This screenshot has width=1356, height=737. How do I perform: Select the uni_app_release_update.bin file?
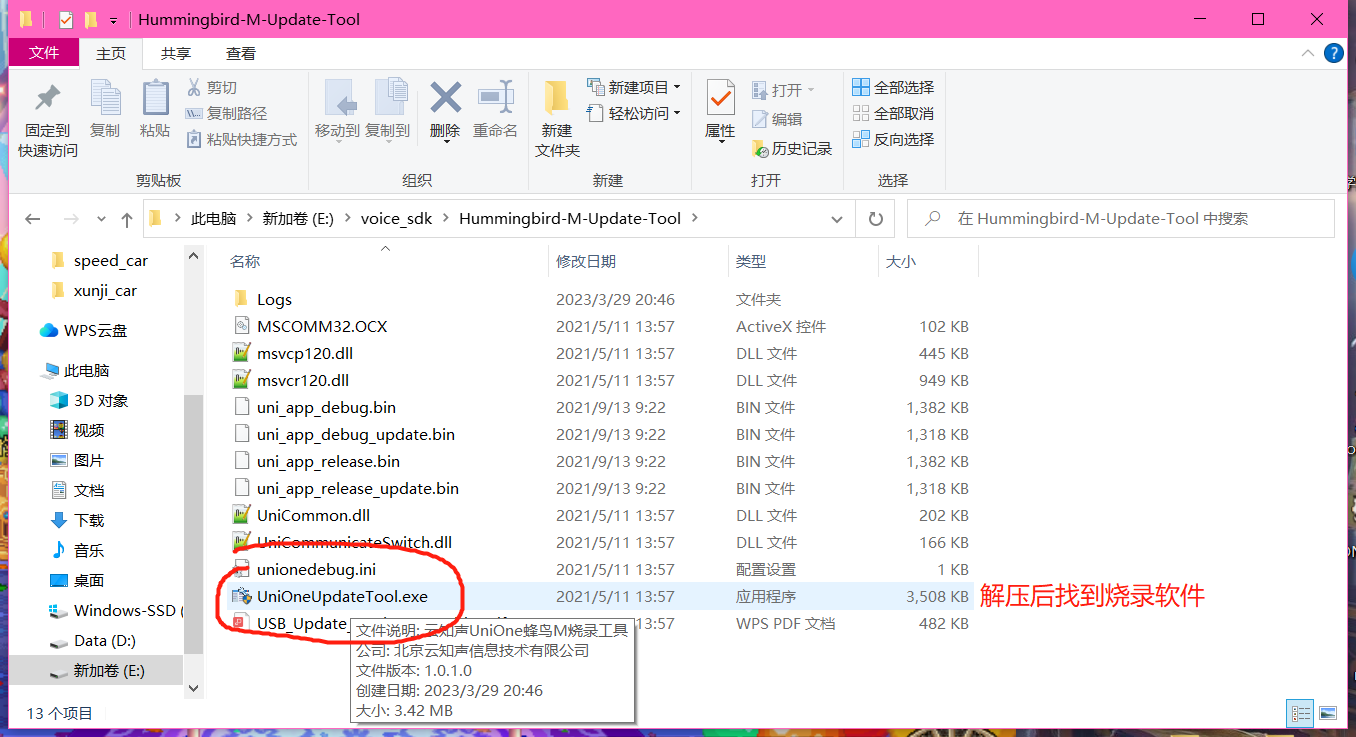357,488
